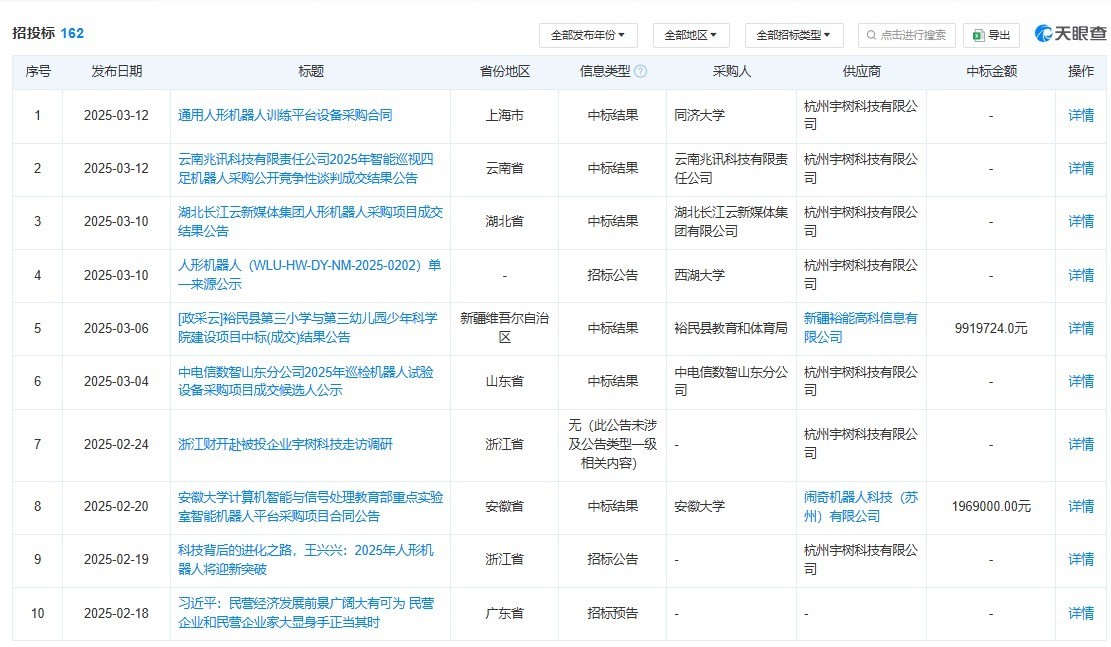Click the magnifier icon in the search box
This screenshot has height=647, width=1111.
tap(871, 35)
